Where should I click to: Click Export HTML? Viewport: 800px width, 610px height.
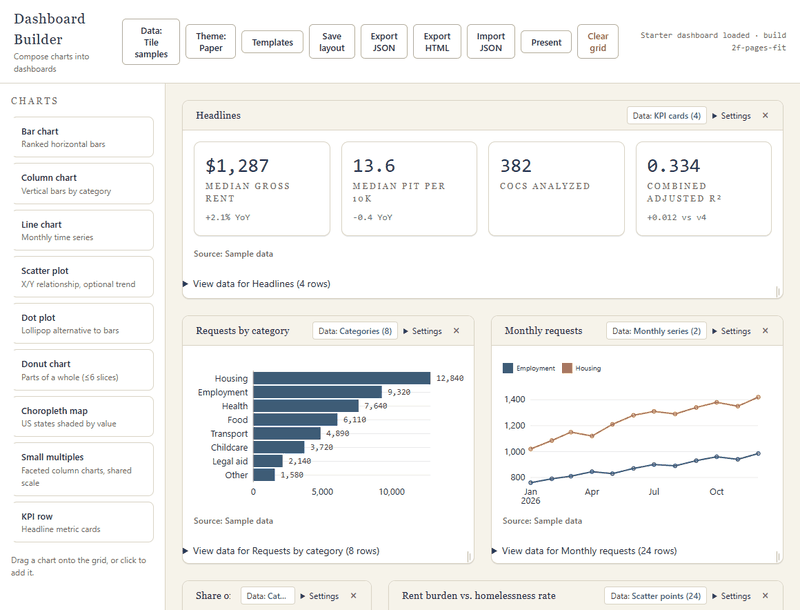point(437,42)
